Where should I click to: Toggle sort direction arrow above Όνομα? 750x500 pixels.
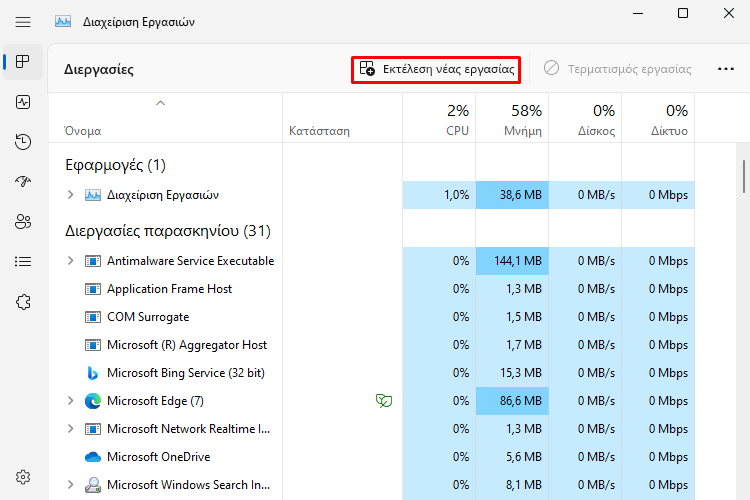pyautogui.click(x=160, y=103)
